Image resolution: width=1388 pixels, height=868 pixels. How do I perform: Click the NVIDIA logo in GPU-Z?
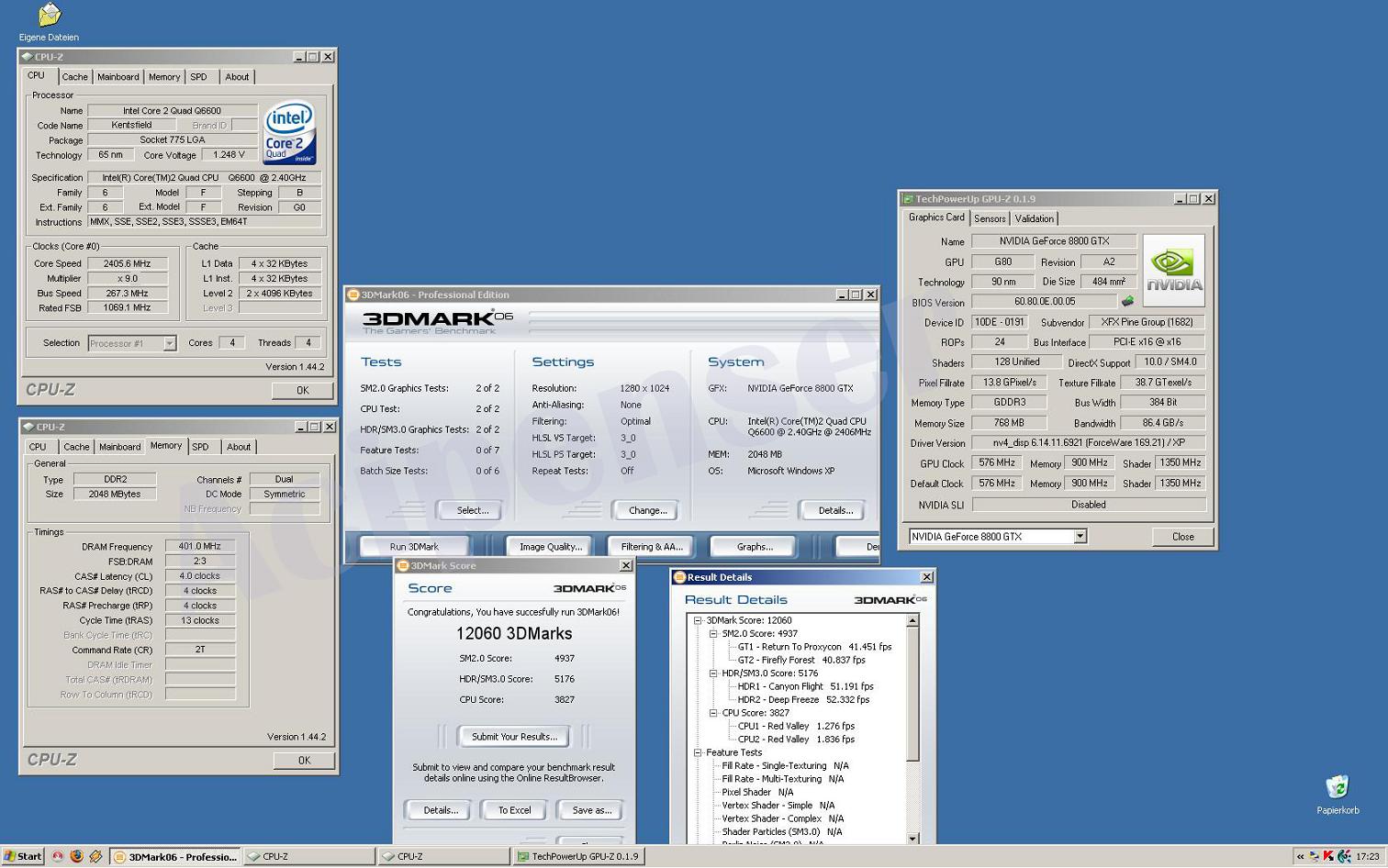click(x=1173, y=270)
